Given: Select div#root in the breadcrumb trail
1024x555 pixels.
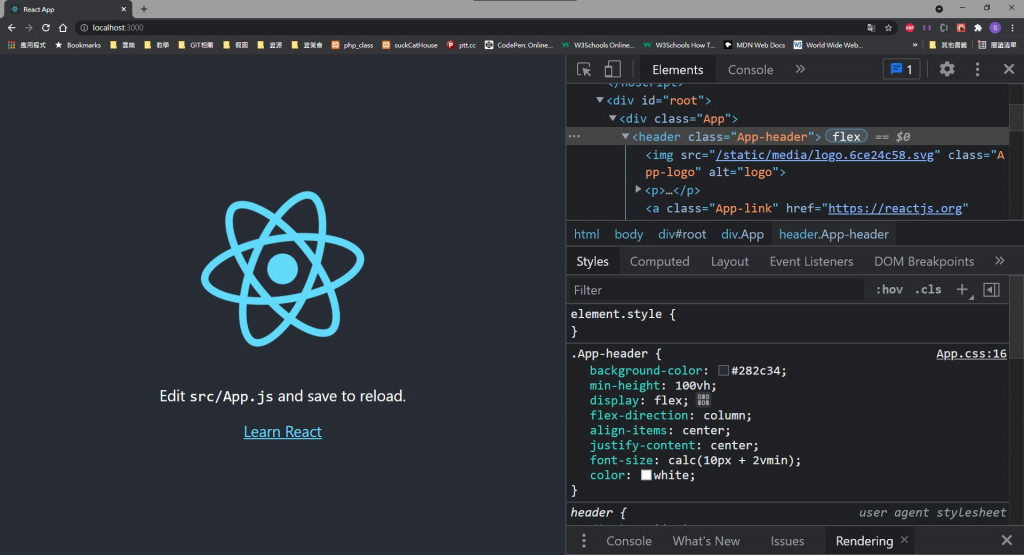Looking at the screenshot, I should click(682, 234).
